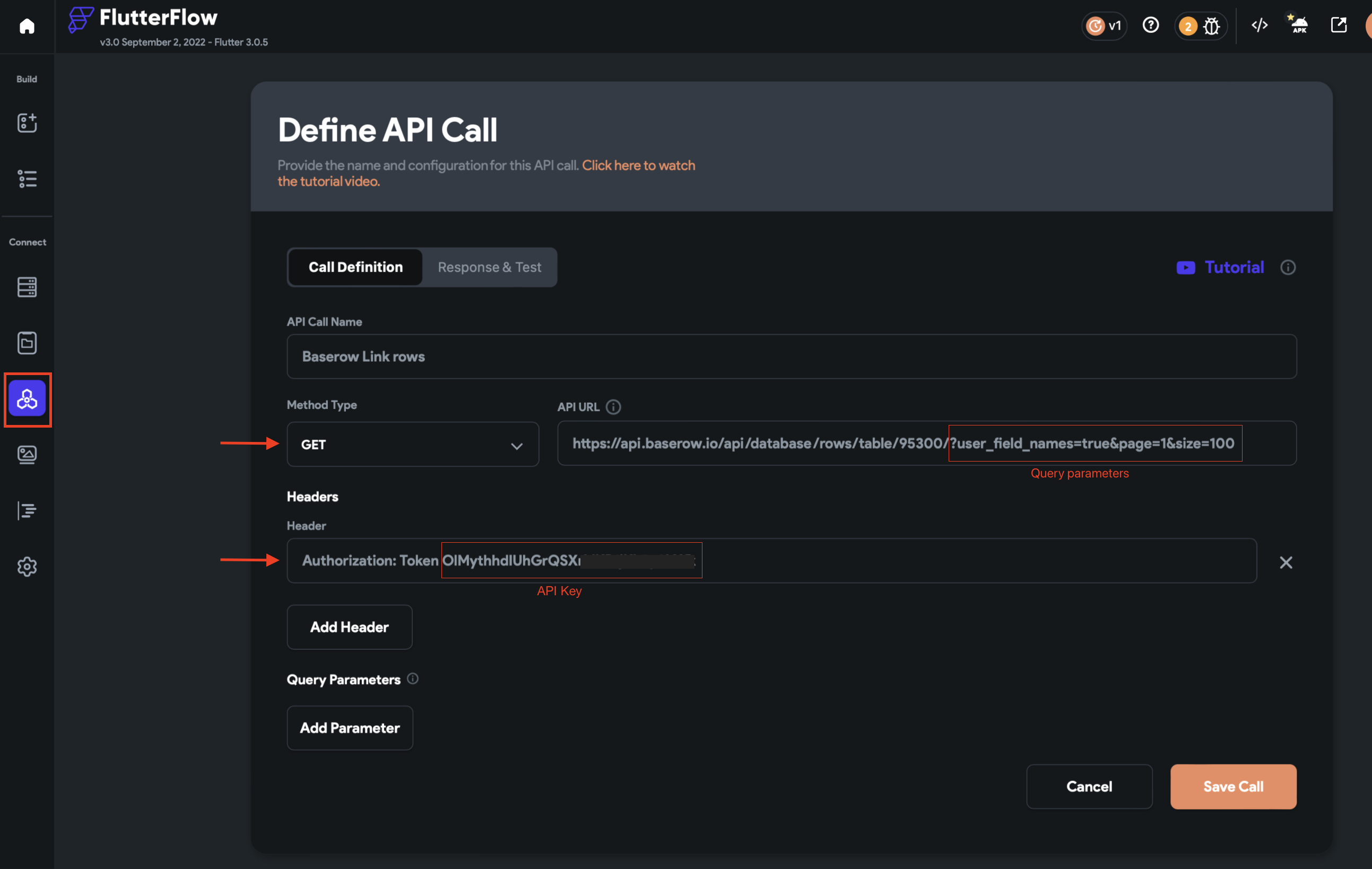Open the Settings gear icon in sidebar

[27, 567]
